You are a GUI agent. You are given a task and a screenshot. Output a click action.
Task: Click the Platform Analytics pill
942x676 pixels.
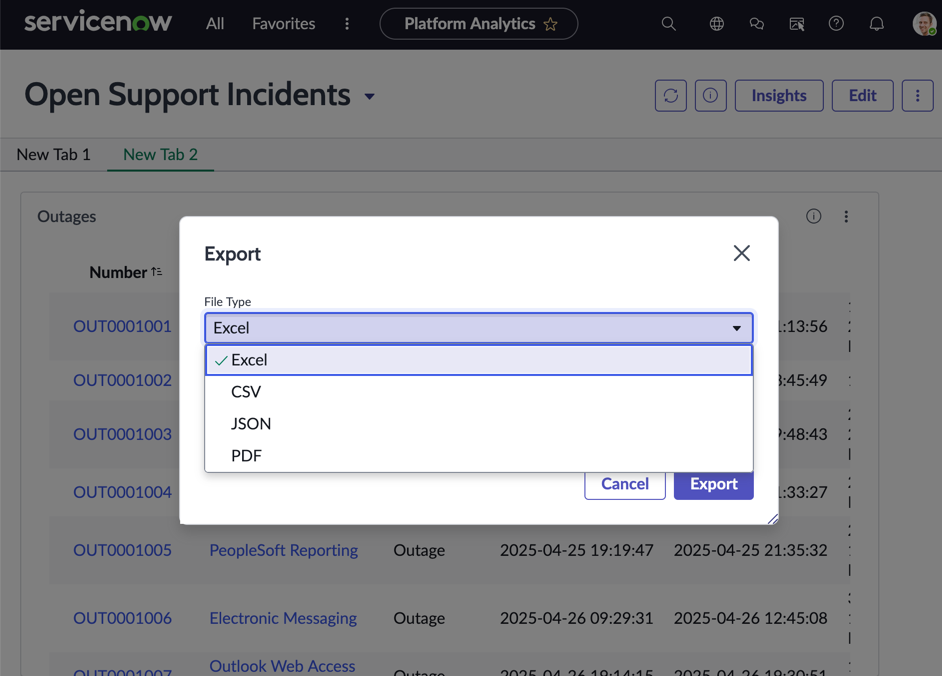[478, 24]
